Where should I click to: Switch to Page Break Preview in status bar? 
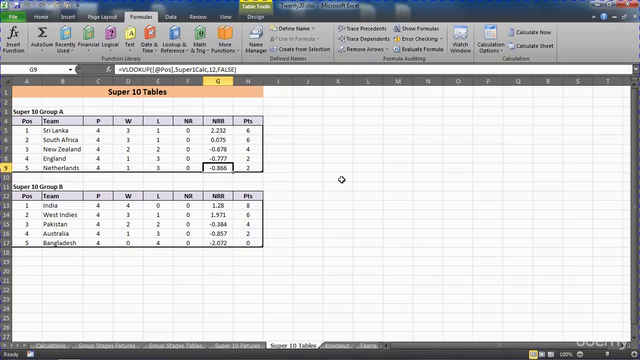pyautogui.click(x=551, y=354)
